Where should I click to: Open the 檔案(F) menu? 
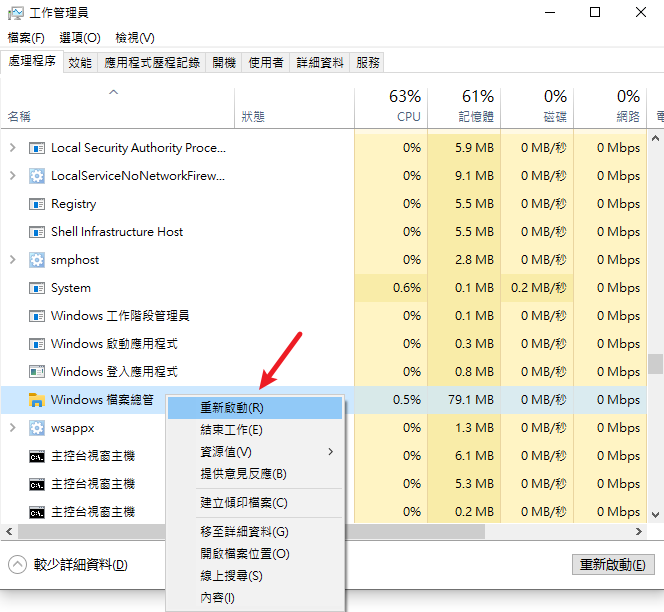[x=26, y=38]
